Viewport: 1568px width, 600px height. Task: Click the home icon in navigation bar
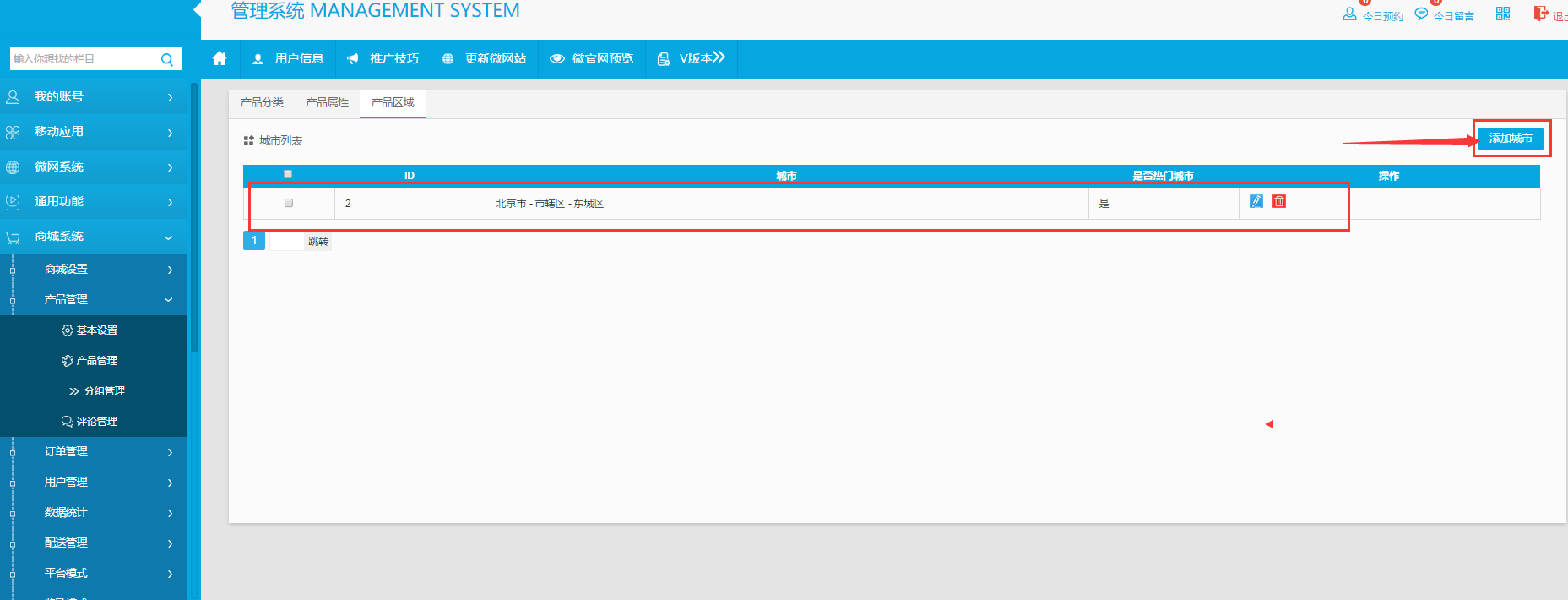(220, 58)
